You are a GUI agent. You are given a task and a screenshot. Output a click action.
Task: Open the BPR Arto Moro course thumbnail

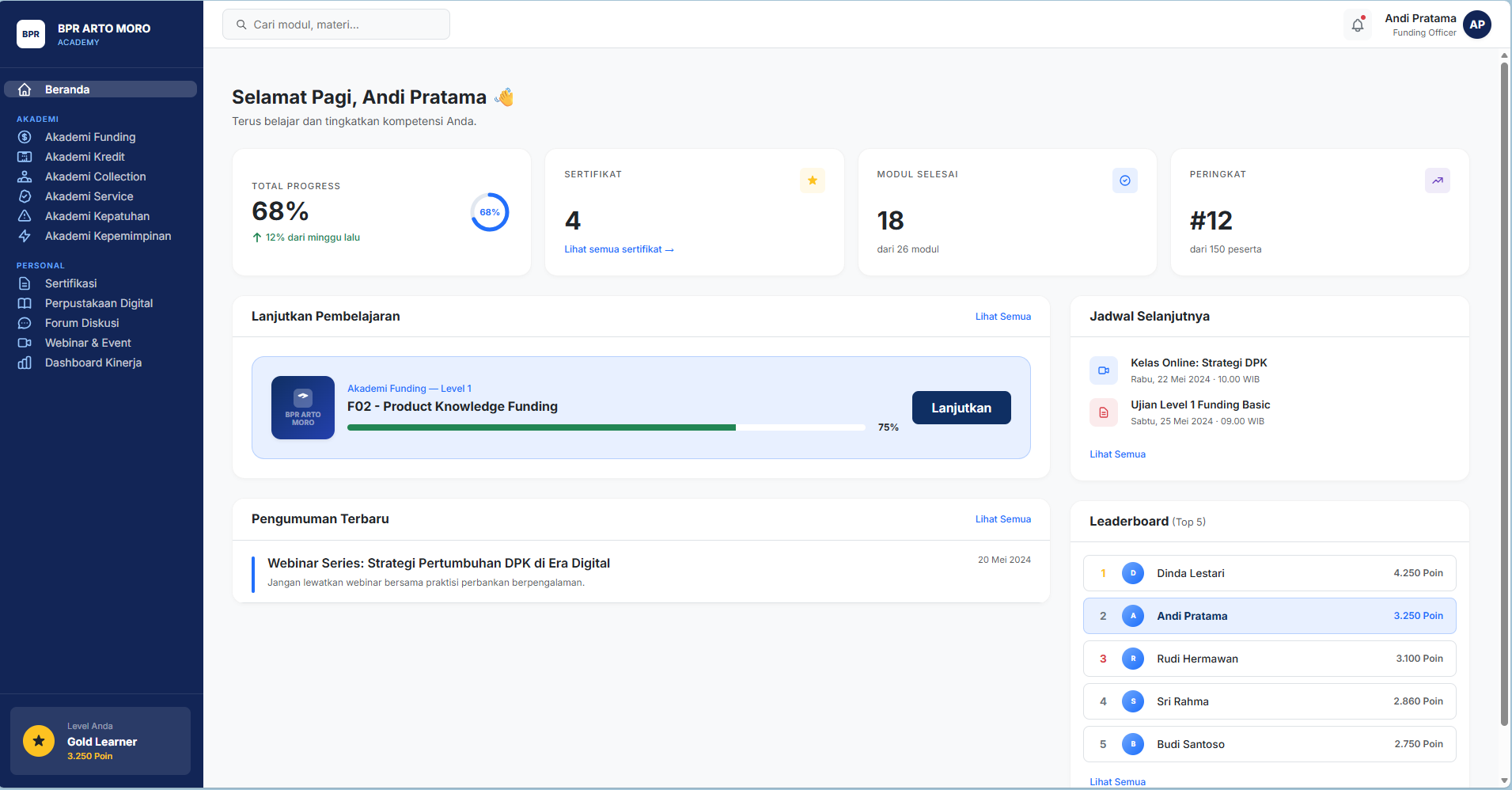coord(303,408)
